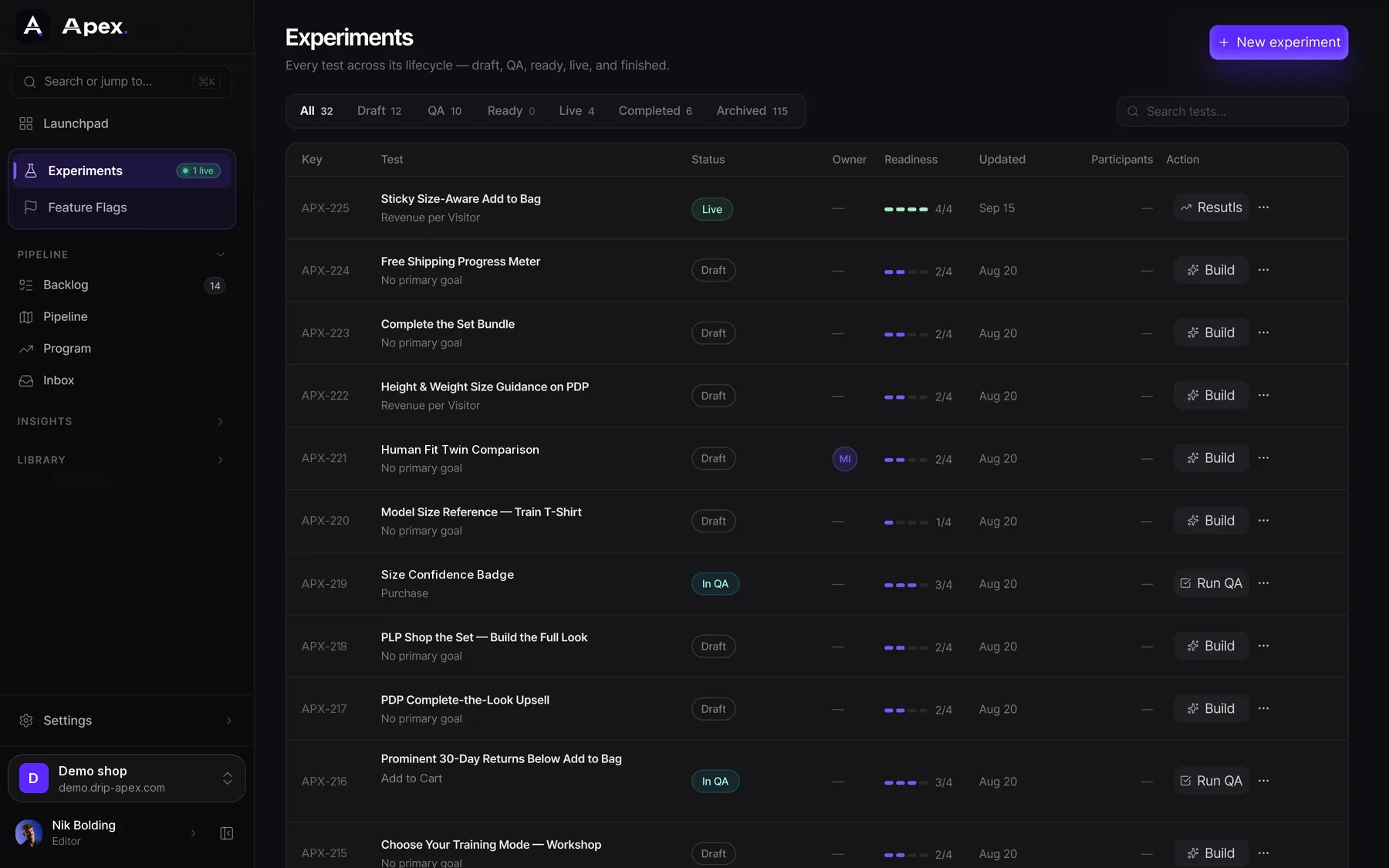The image size is (1389, 868).
Task: Click the Search or jump to field
Action: coord(122,82)
